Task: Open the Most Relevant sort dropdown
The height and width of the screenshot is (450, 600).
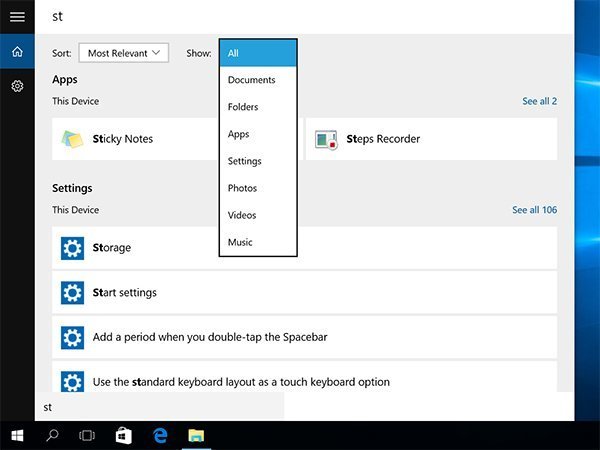Action: point(124,53)
